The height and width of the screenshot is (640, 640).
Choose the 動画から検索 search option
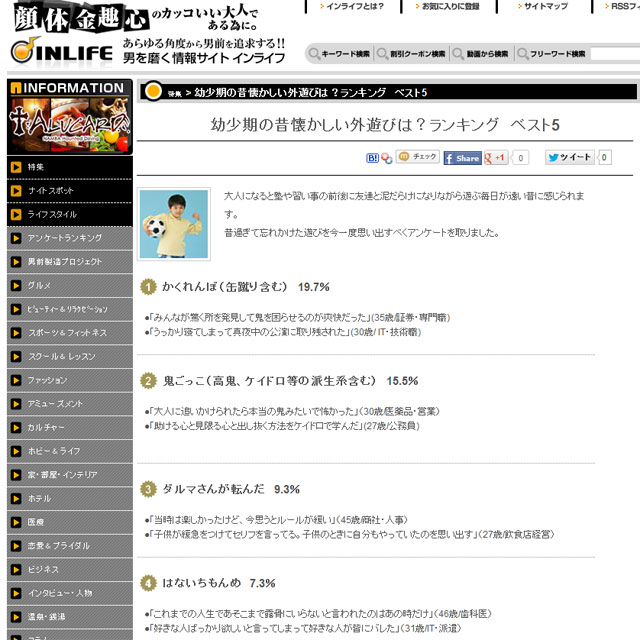click(x=479, y=54)
